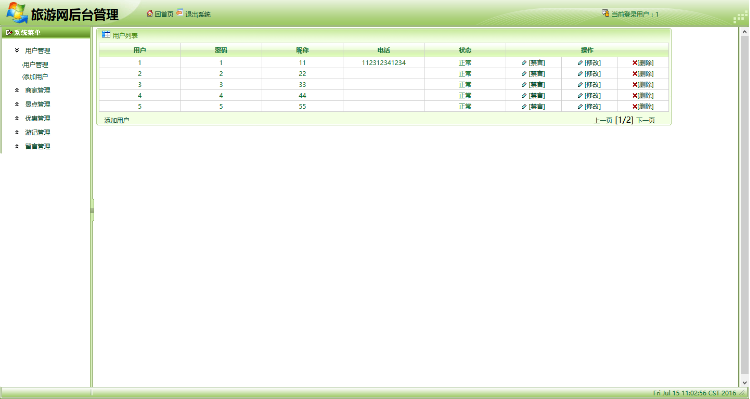Click the 上一页 previous page link
The height and width of the screenshot is (399, 750).
pos(603,120)
